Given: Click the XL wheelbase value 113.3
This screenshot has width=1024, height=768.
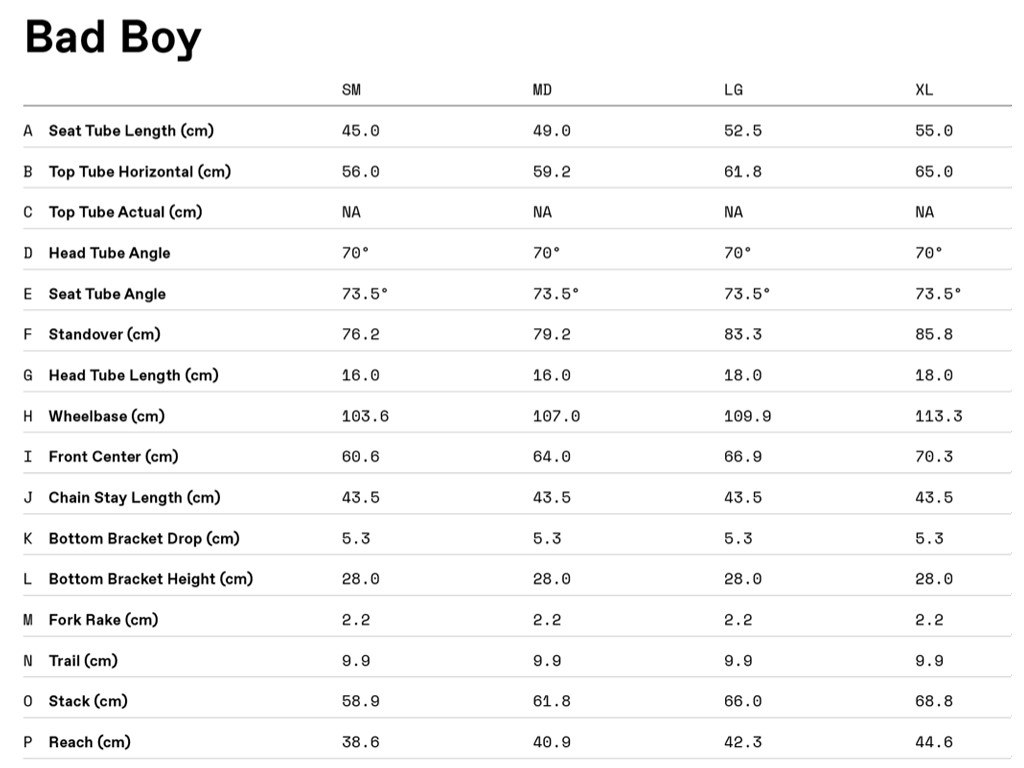Looking at the screenshot, I should click(x=938, y=416).
